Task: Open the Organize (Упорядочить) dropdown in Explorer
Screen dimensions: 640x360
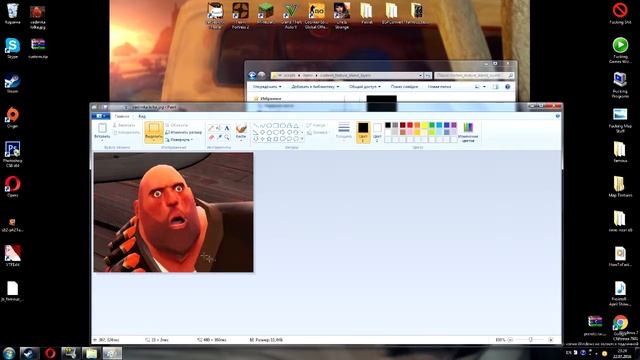Action: click(267, 87)
